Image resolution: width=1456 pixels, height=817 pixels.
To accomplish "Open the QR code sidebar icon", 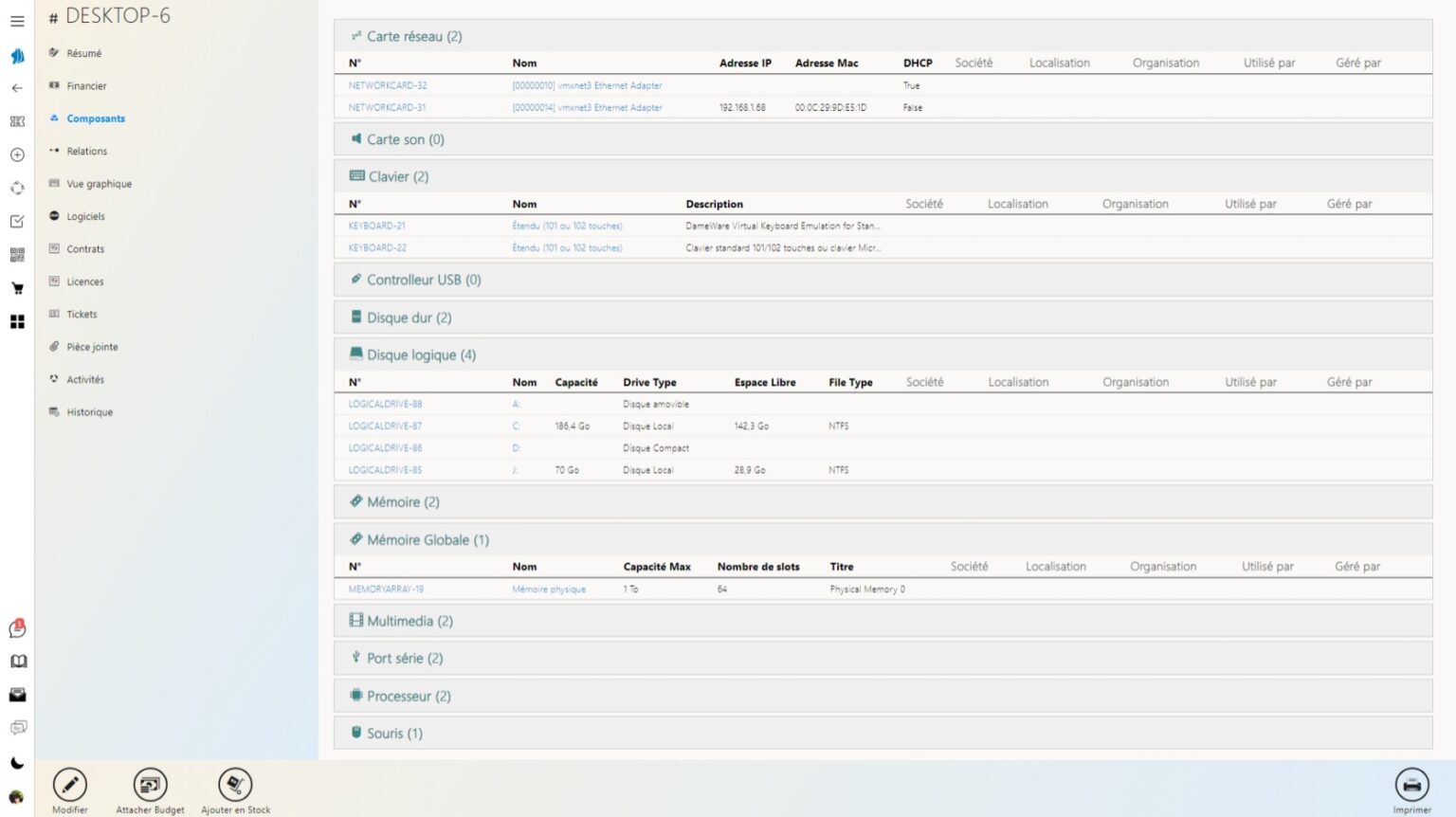I will click(x=17, y=255).
